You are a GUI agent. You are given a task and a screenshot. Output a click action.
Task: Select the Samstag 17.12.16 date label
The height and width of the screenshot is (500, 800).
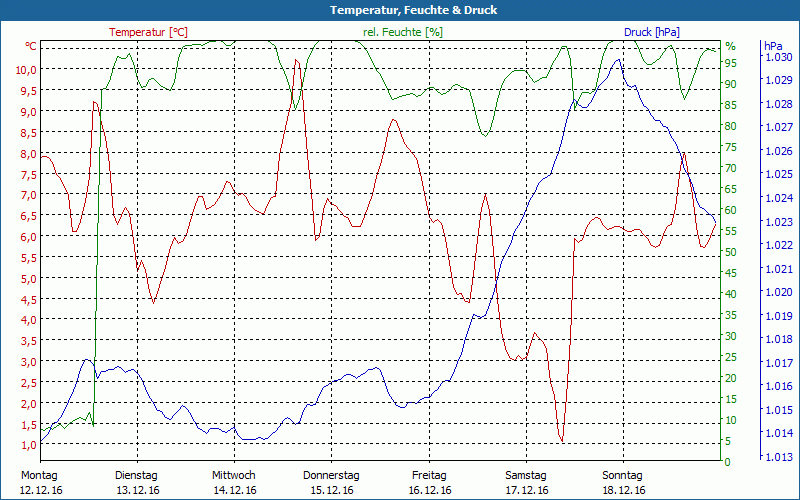[525, 482]
